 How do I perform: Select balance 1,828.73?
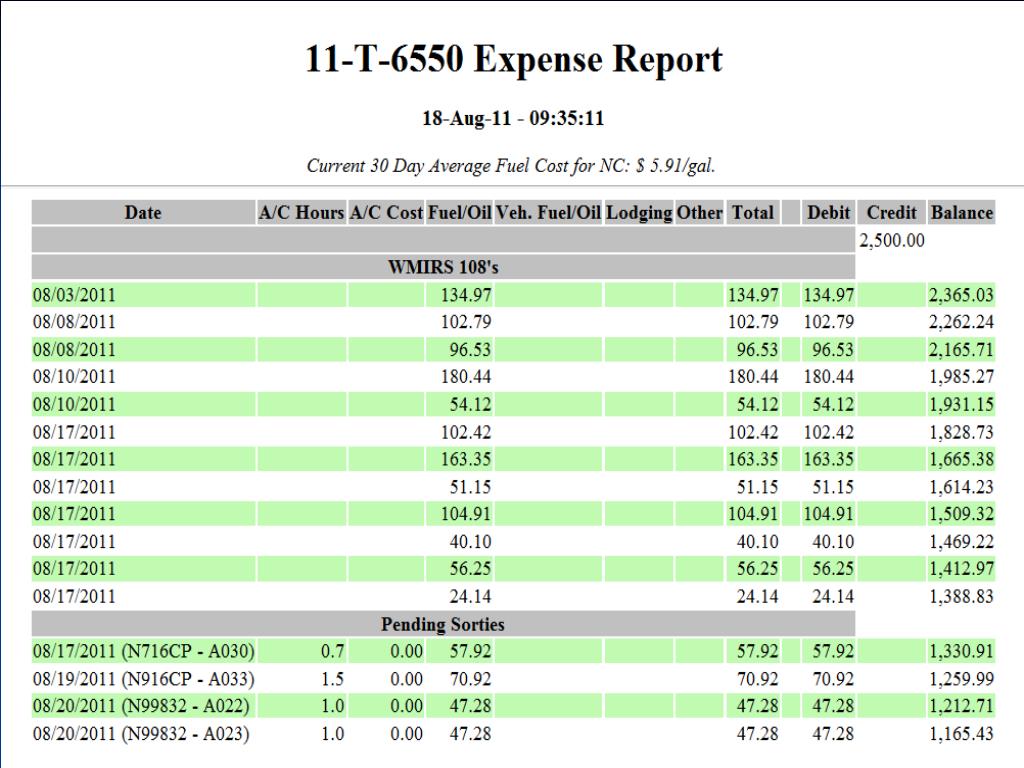[961, 432]
